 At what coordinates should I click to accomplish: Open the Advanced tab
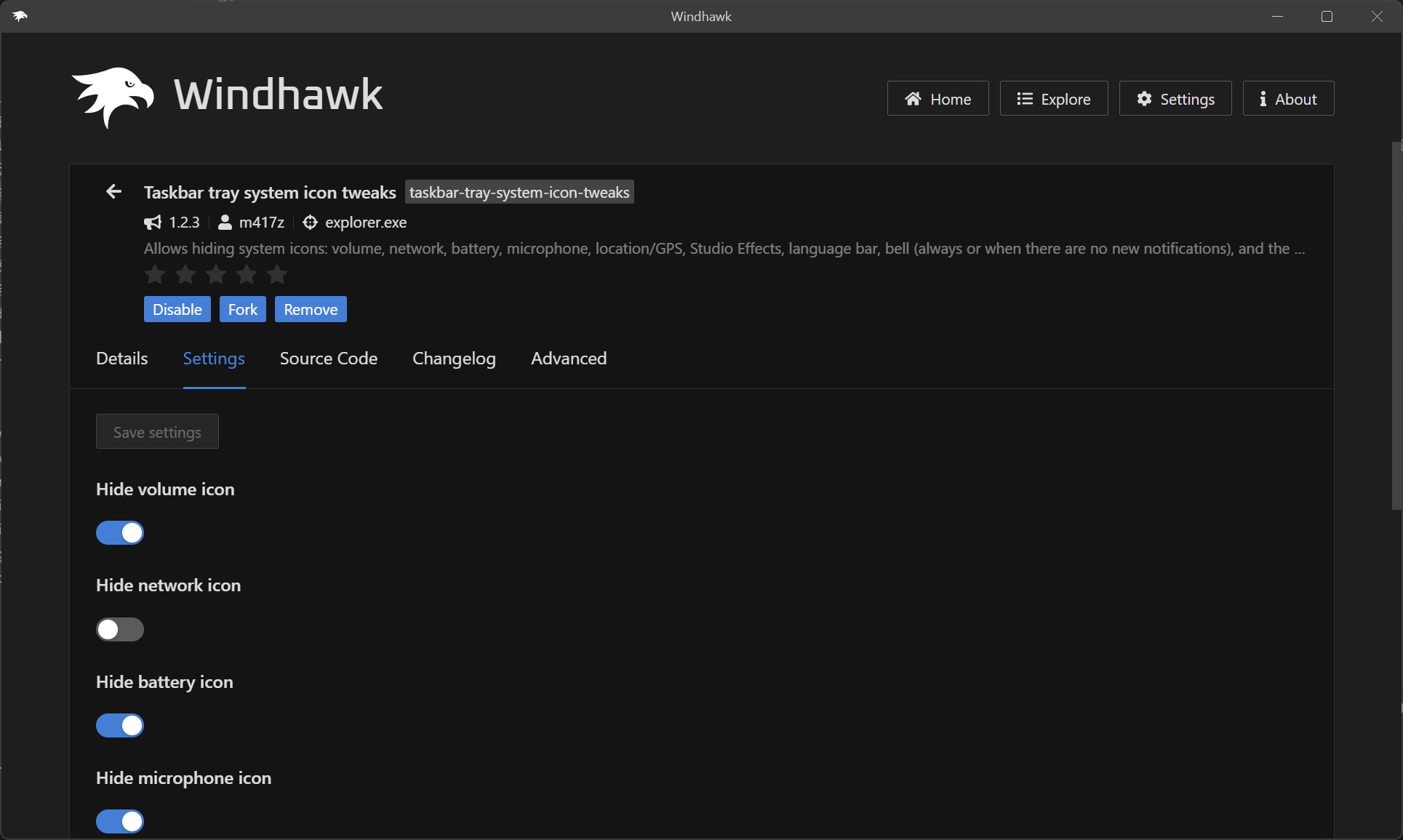(568, 359)
